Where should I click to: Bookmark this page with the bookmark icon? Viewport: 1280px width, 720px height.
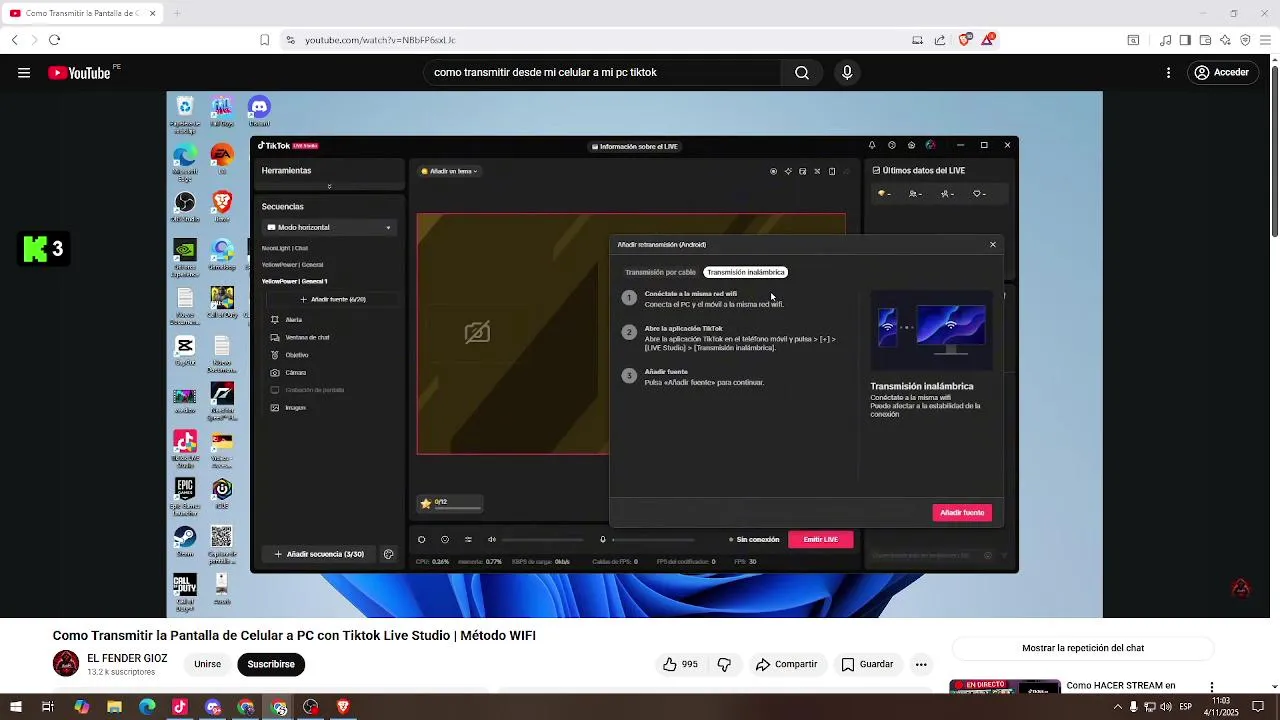pyautogui.click(x=264, y=40)
